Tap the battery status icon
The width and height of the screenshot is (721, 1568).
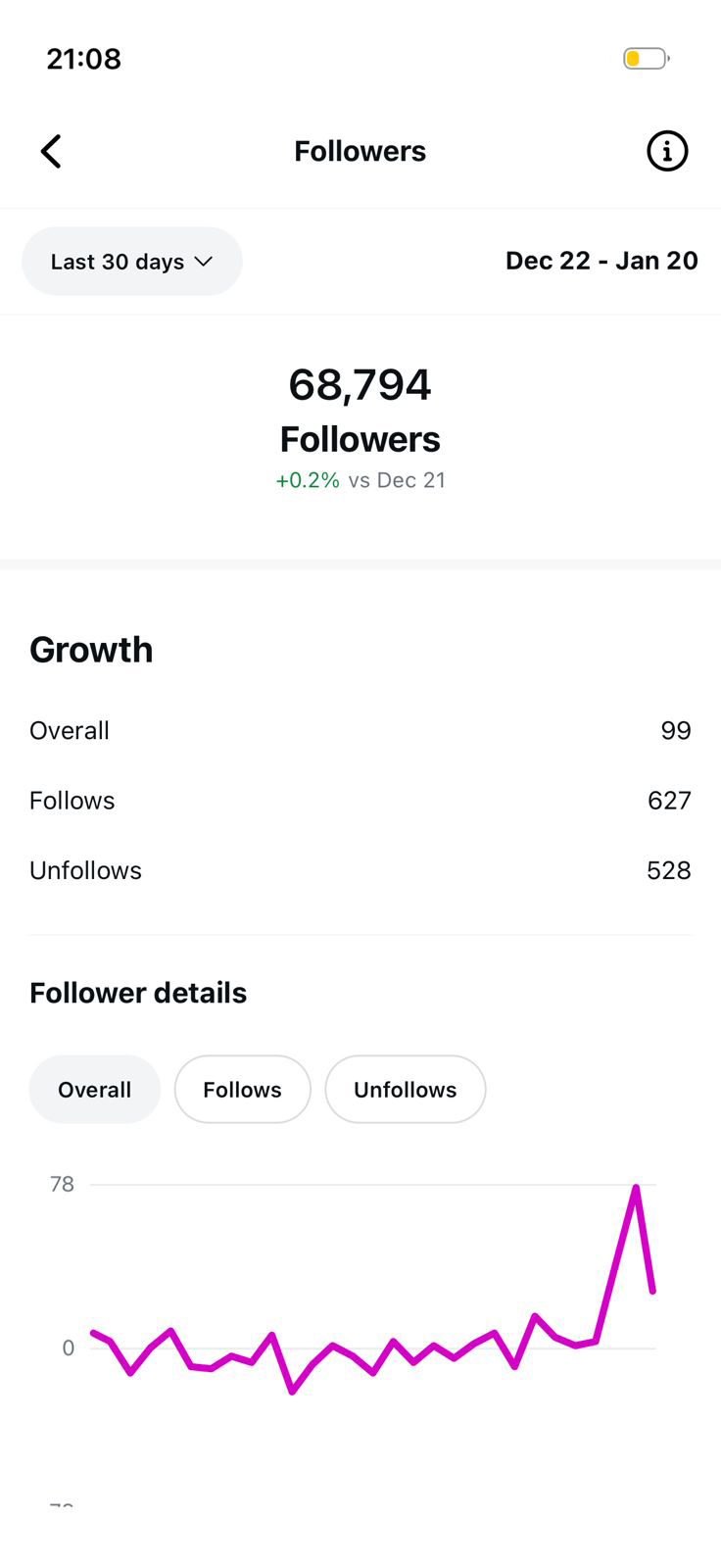coord(646,59)
